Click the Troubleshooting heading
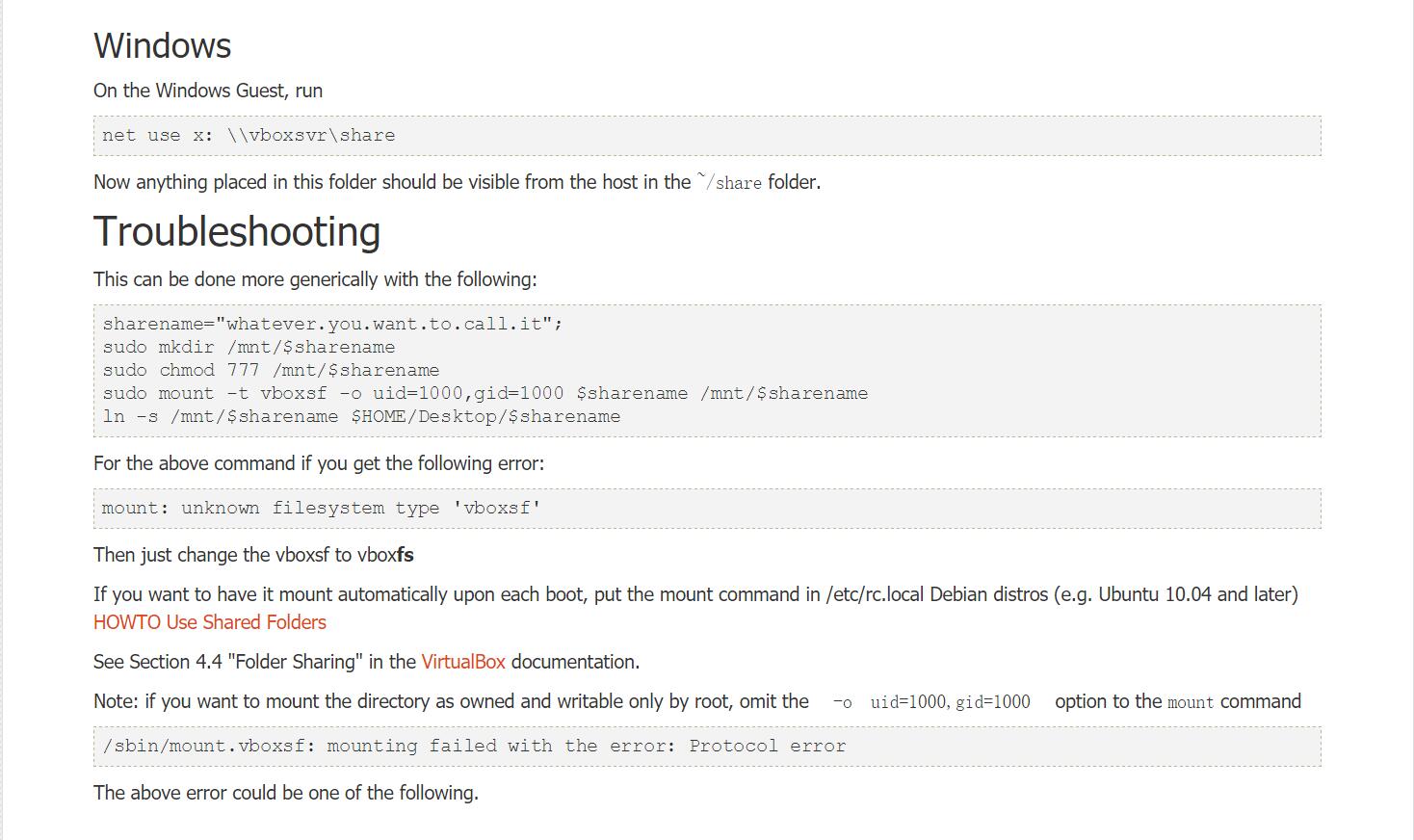The image size is (1414, 840). pos(237,232)
